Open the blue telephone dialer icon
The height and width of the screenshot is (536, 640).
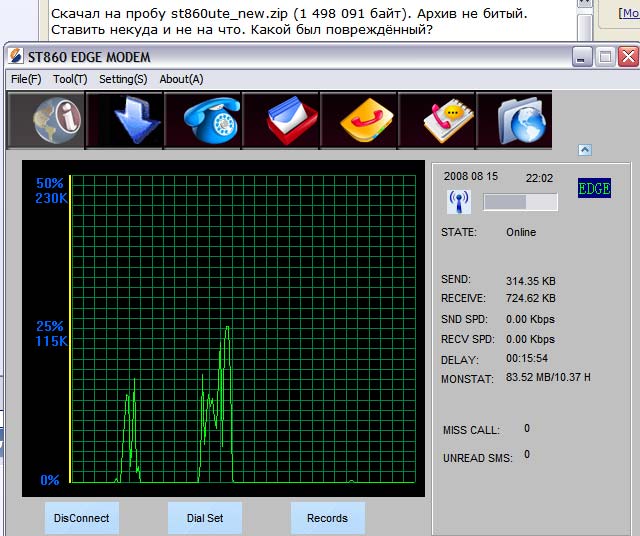tap(203, 120)
